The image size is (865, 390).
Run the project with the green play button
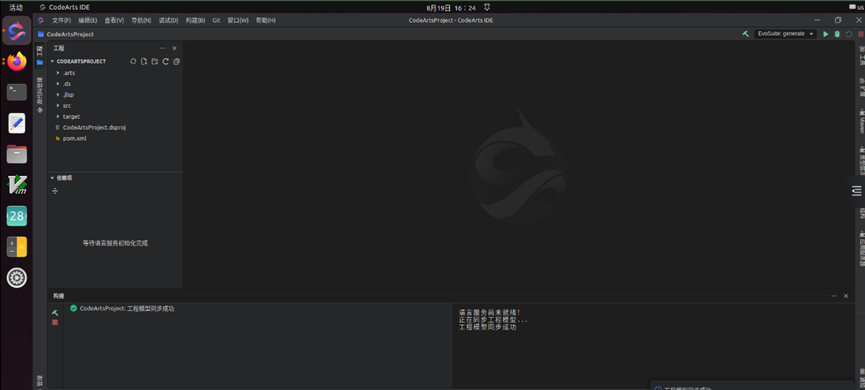pos(826,34)
